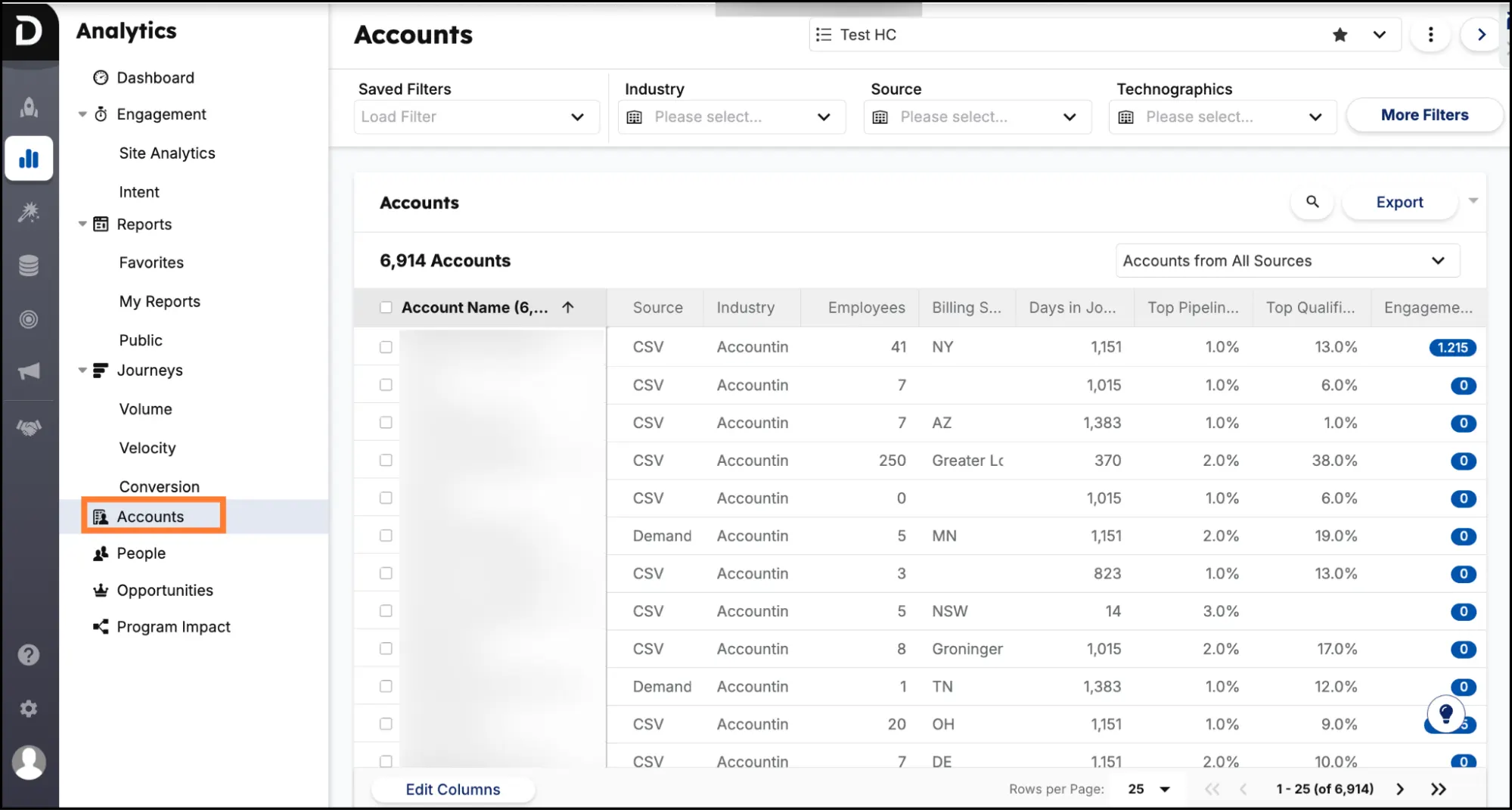Open the Rows per Page dropdown
This screenshot has width=1512, height=810.
tap(1147, 789)
